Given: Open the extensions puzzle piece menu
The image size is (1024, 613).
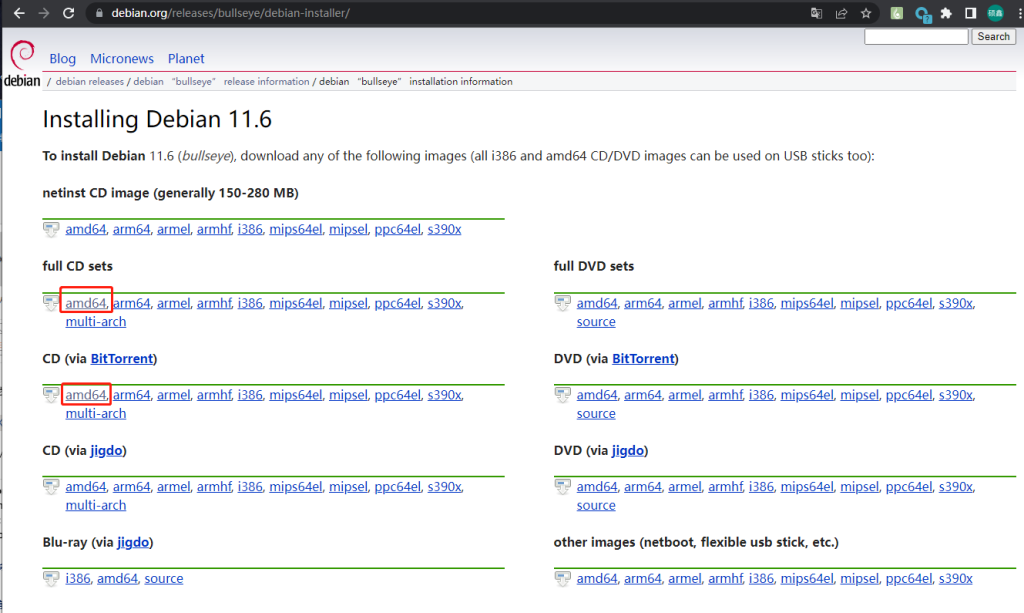Looking at the screenshot, I should pos(946,14).
